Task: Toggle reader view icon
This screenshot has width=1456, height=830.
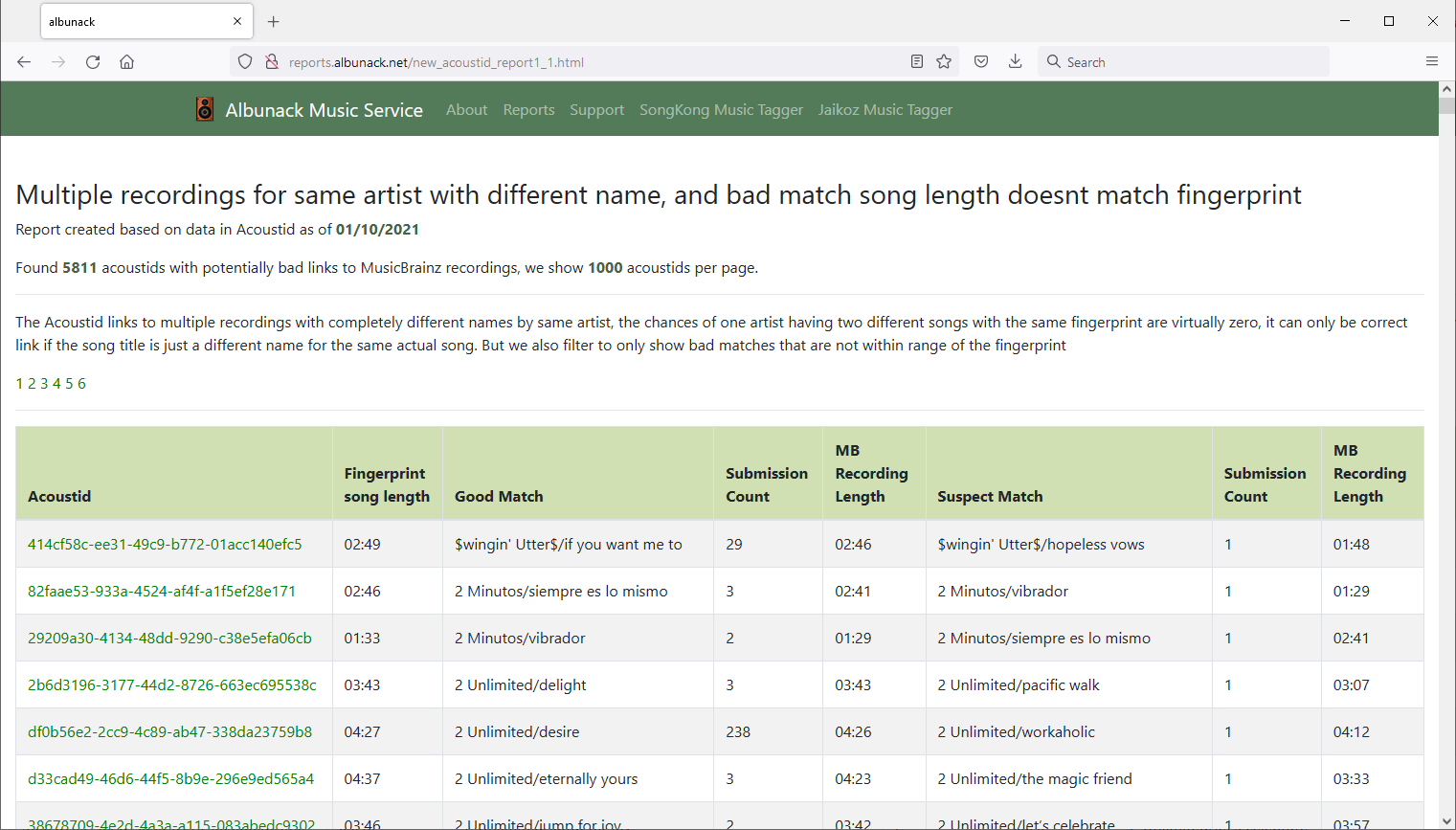Action: (917, 61)
